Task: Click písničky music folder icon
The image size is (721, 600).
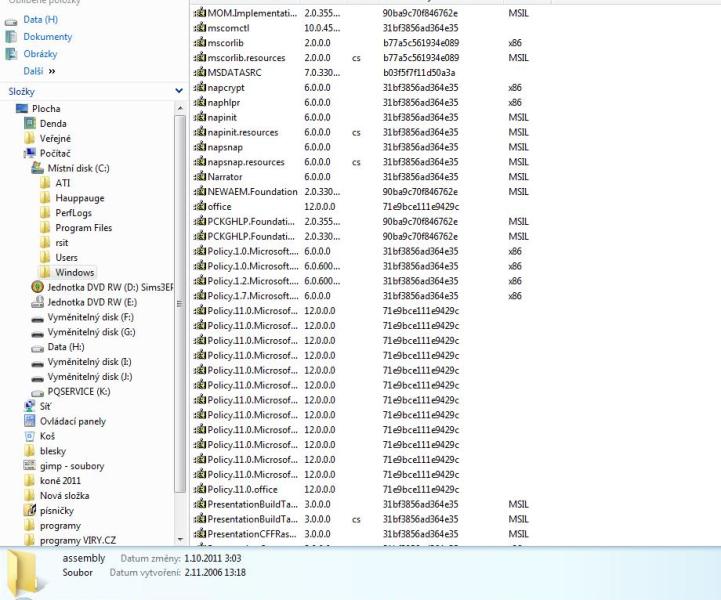Action: click(30, 510)
